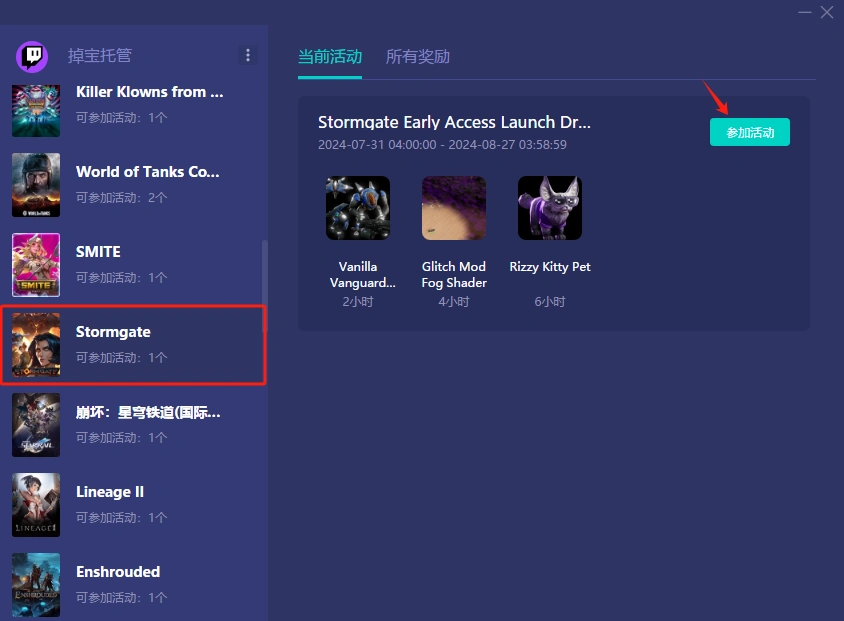Open the Vanilla Vanguard reward image
The image size is (844, 621).
tap(358, 208)
